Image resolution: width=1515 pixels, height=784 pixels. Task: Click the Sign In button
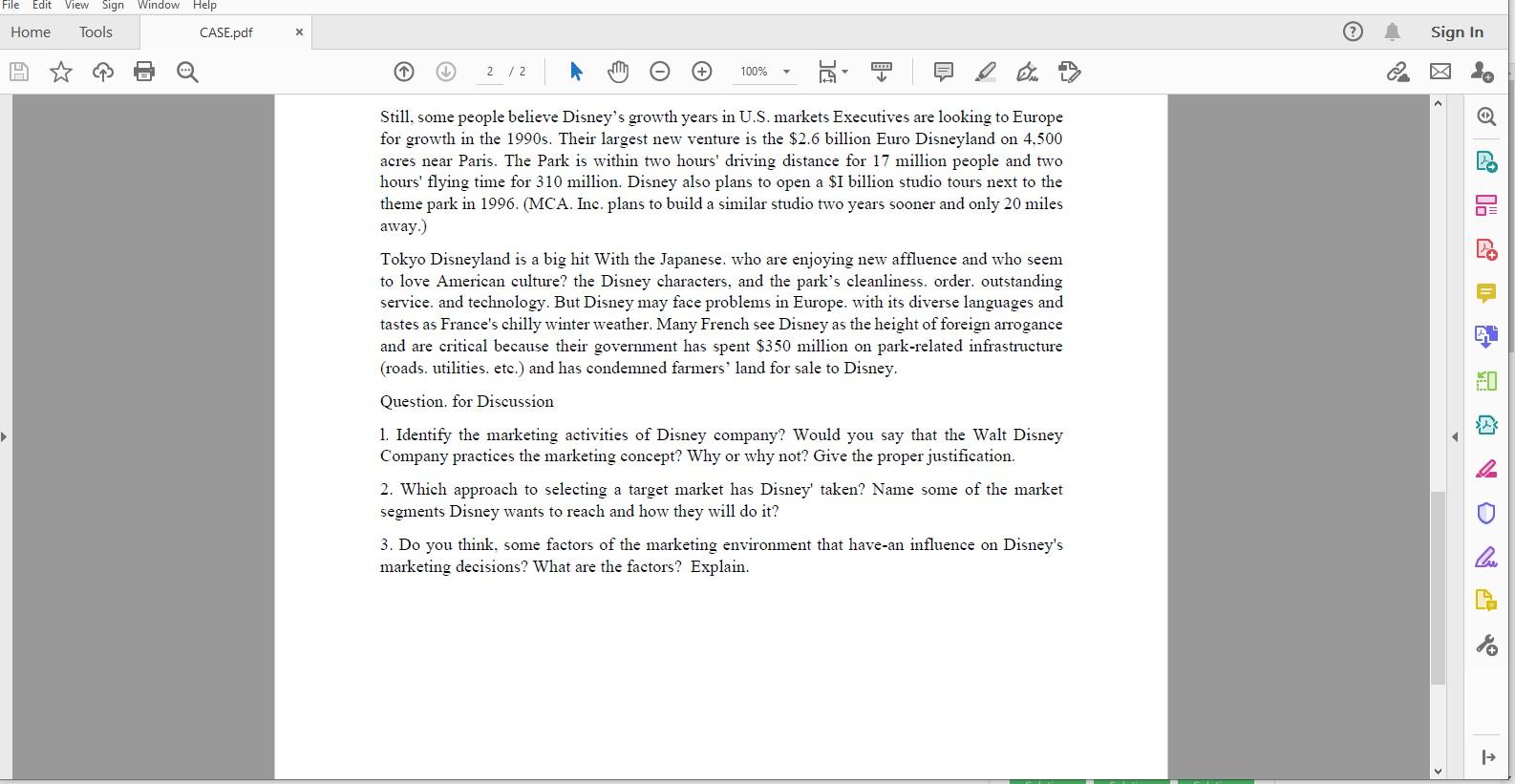pos(1457,32)
